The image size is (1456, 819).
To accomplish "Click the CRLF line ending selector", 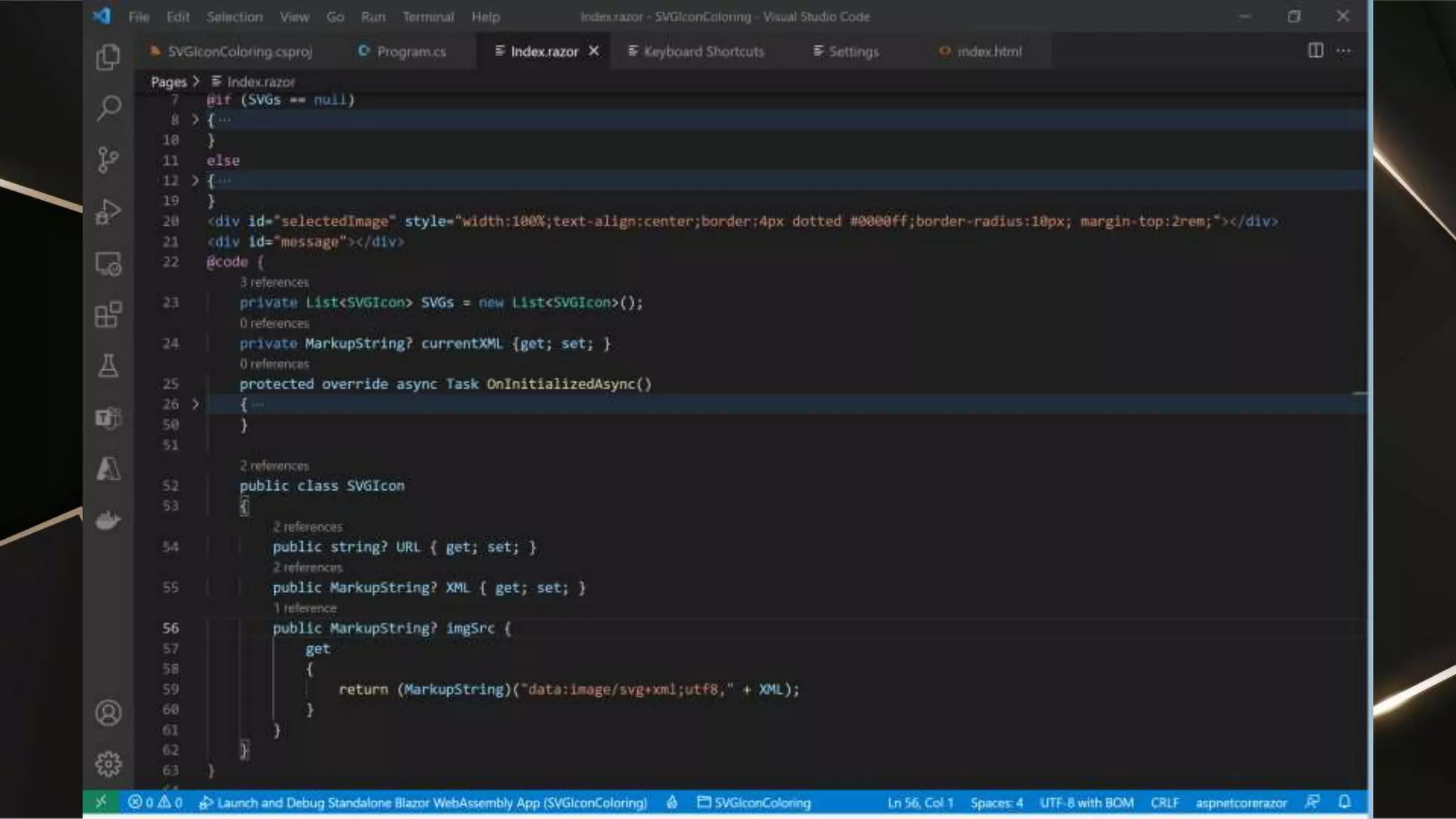I will pyautogui.click(x=1165, y=803).
